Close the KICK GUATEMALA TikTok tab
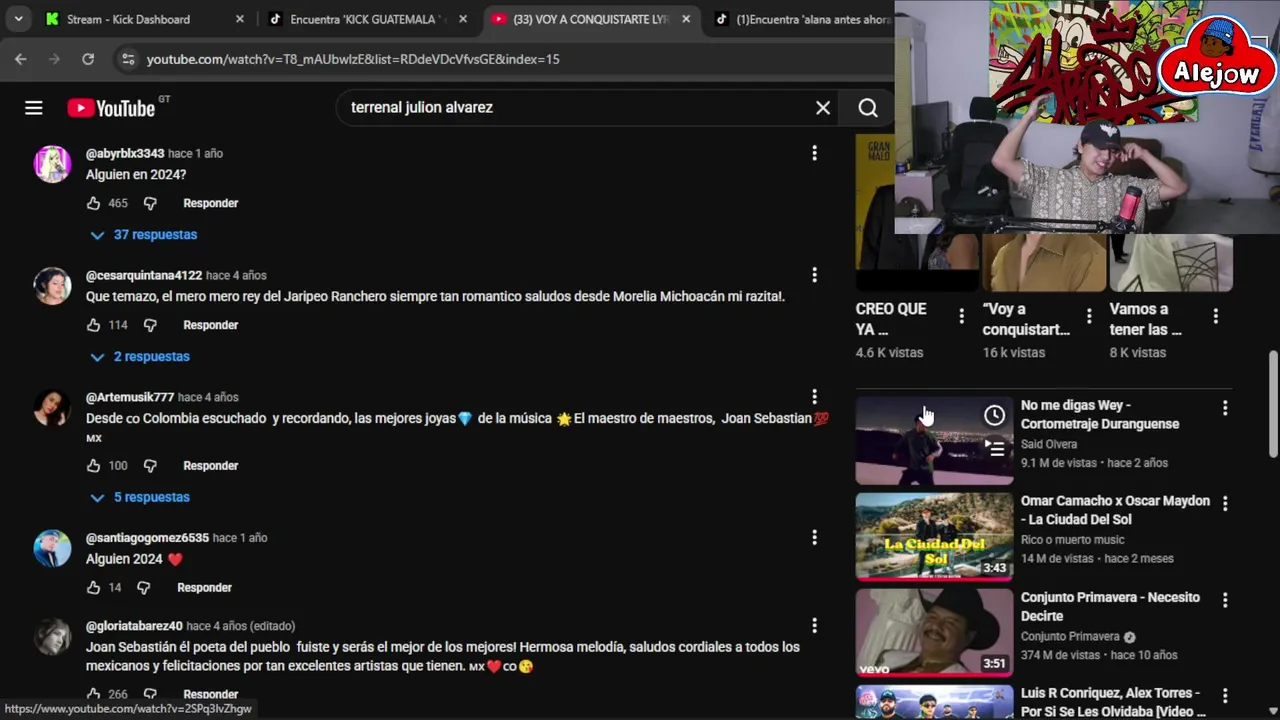This screenshot has width=1280, height=720. coord(463,19)
